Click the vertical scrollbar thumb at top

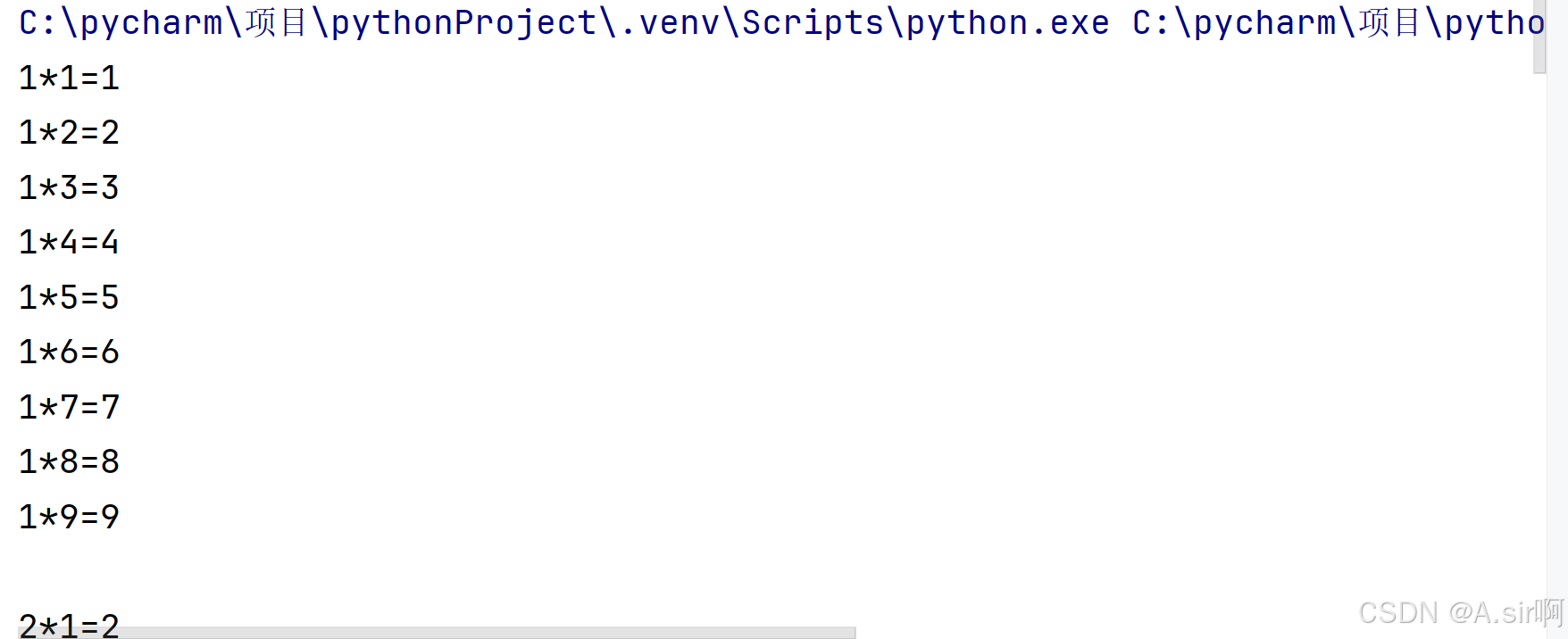point(1539,36)
